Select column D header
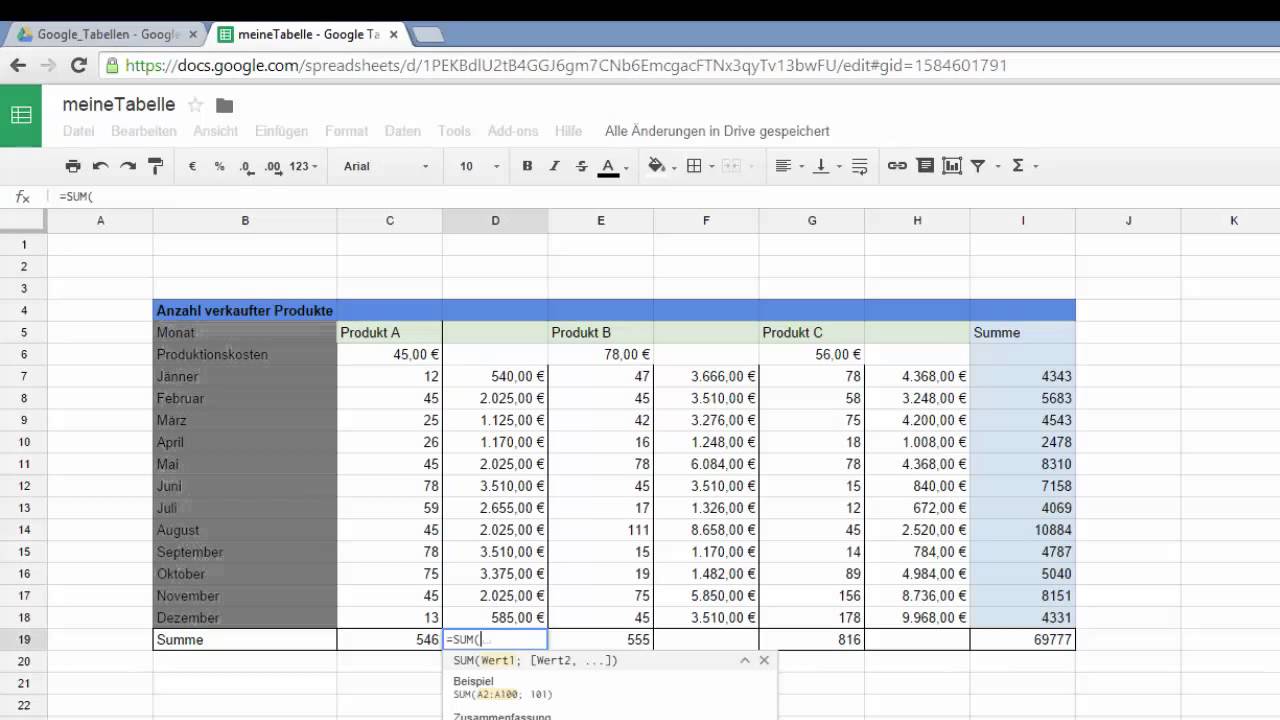The width and height of the screenshot is (1280, 720). click(495, 221)
